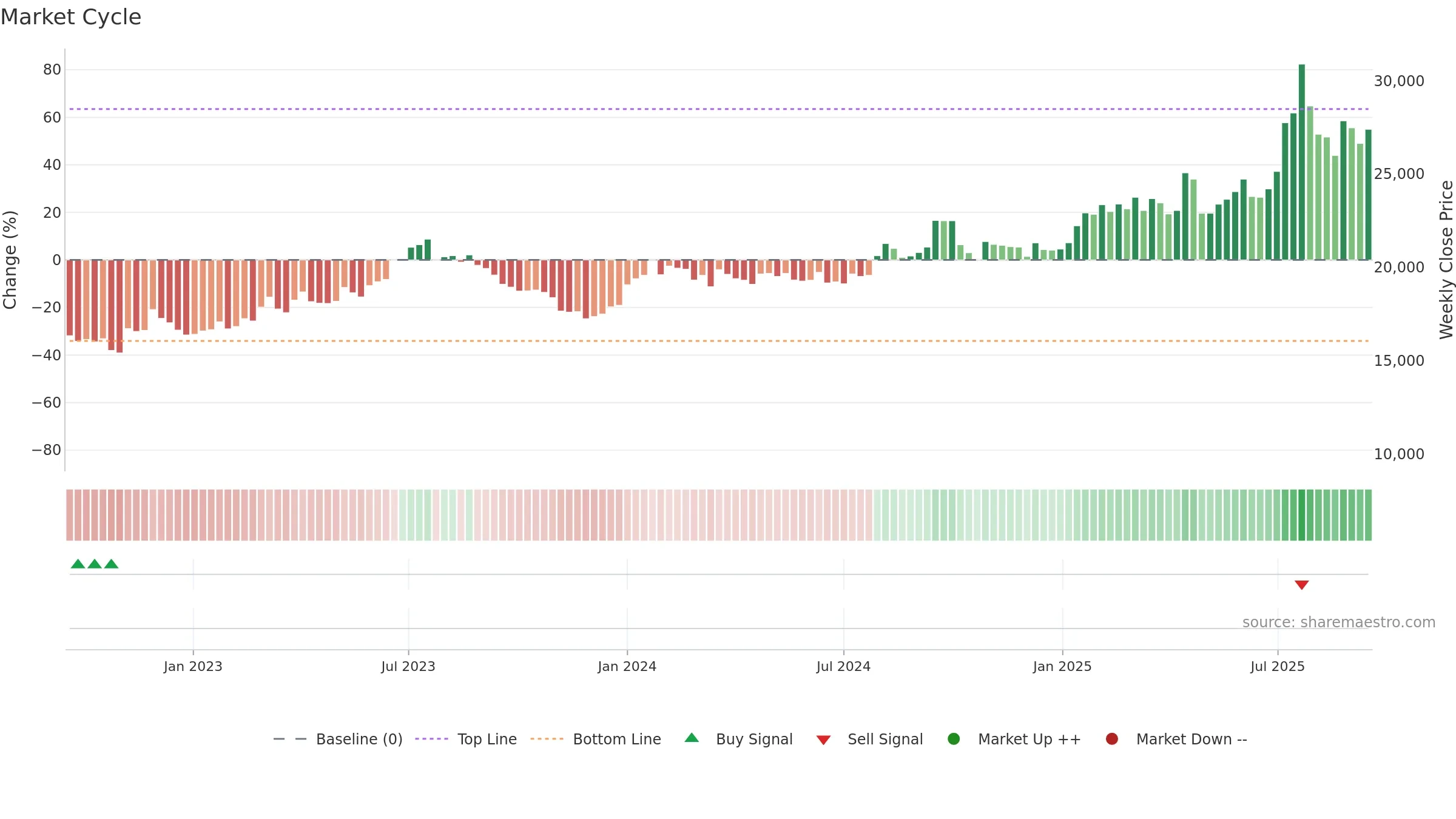The height and width of the screenshot is (819, 1456).
Task: Click the Jan 2025 axis label
Action: (x=1062, y=667)
